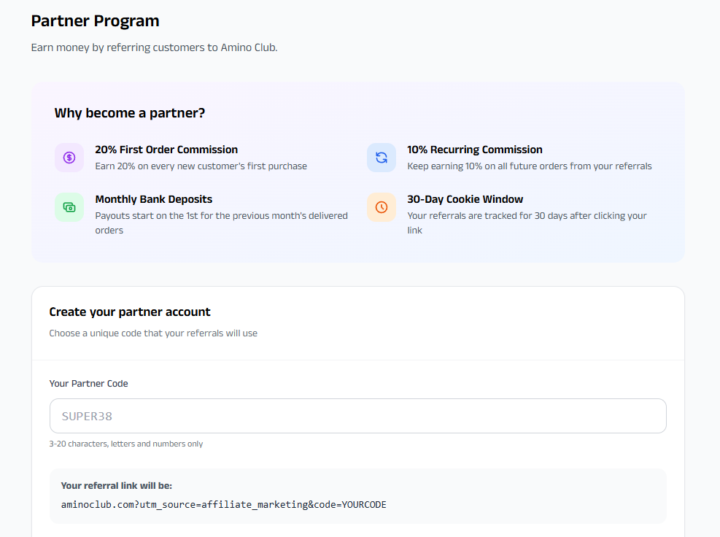
Task: Click the '30-Day Cookie Window' title
Action: tap(465, 199)
